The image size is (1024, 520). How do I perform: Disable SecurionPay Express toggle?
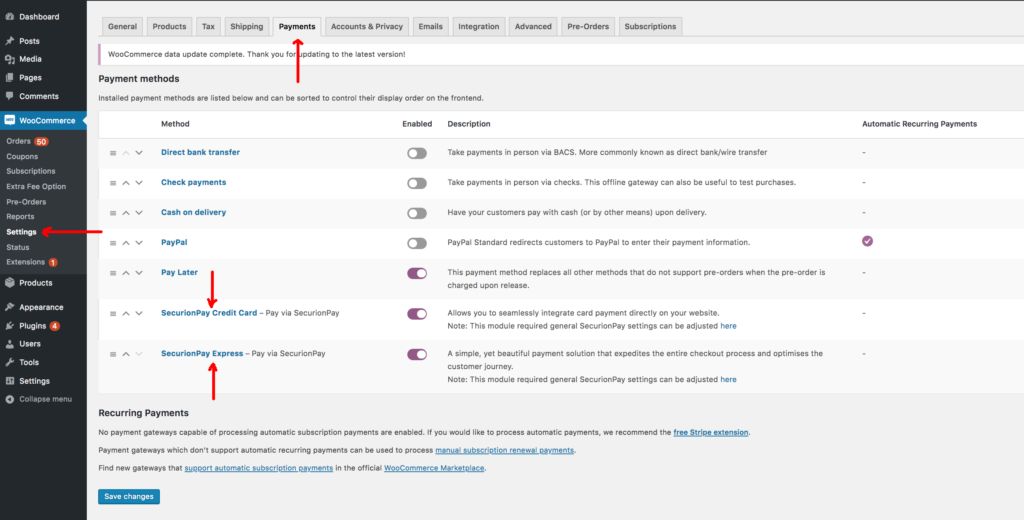(417, 354)
